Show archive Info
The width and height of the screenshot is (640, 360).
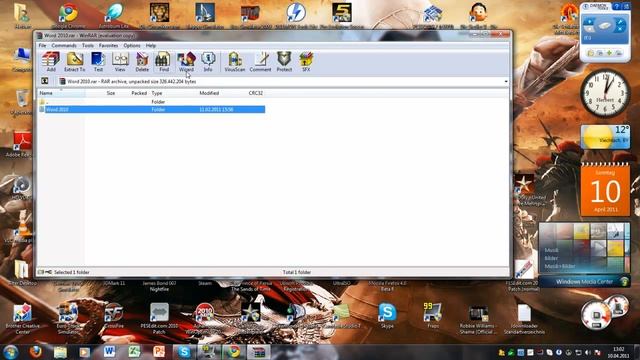pyautogui.click(x=208, y=62)
